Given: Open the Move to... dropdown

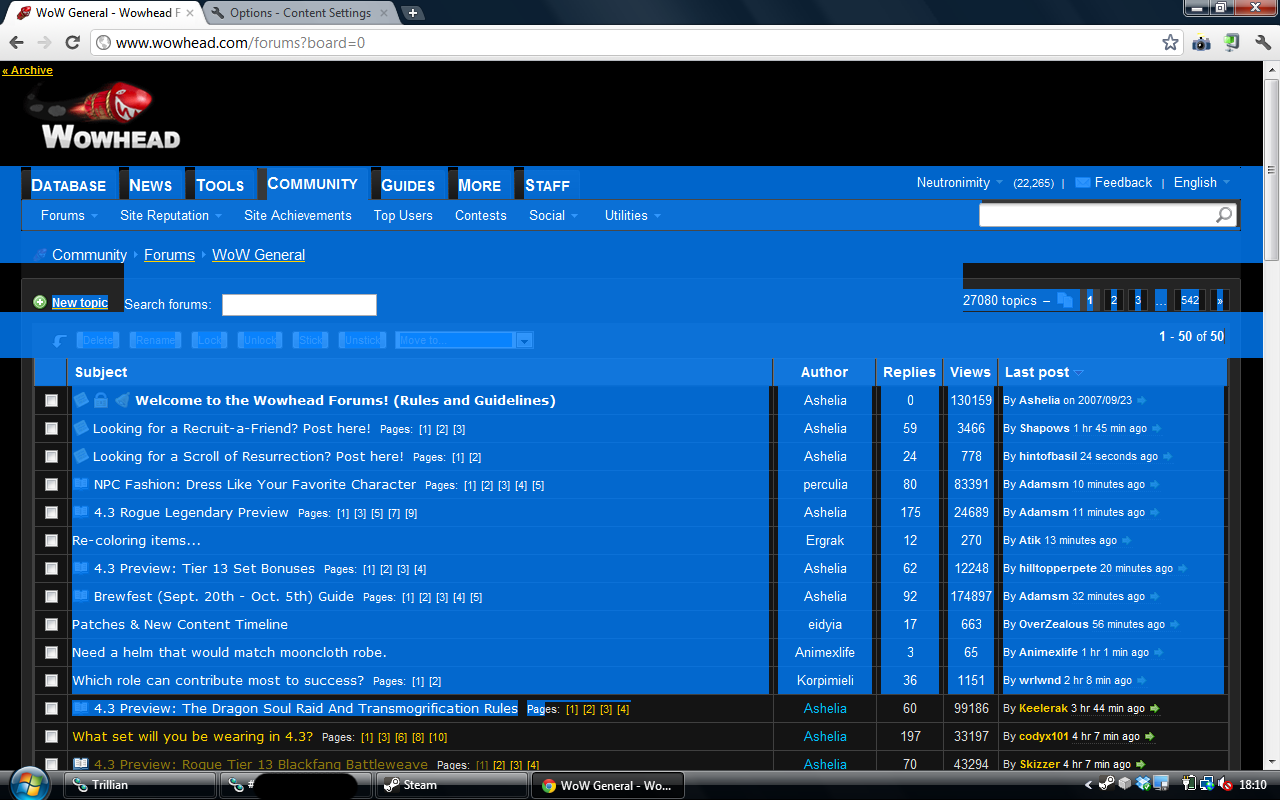Looking at the screenshot, I should (x=464, y=341).
